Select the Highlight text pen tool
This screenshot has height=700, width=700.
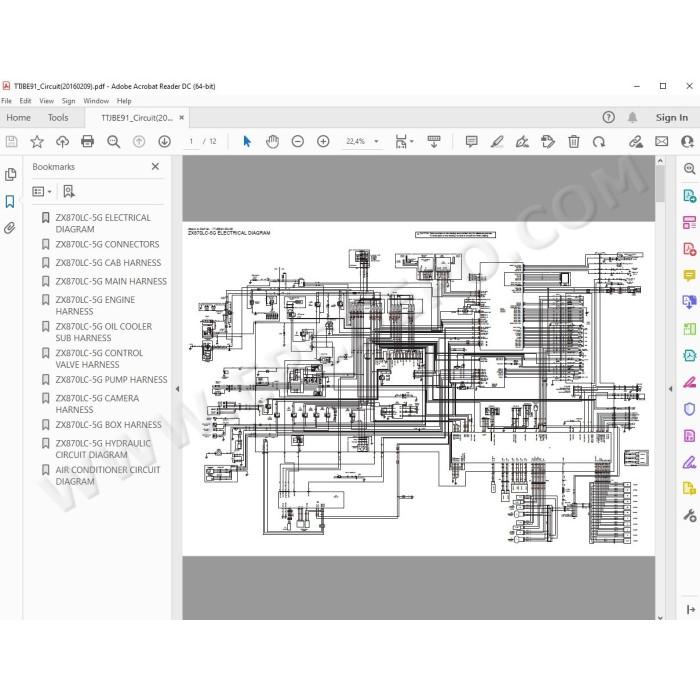(497, 142)
